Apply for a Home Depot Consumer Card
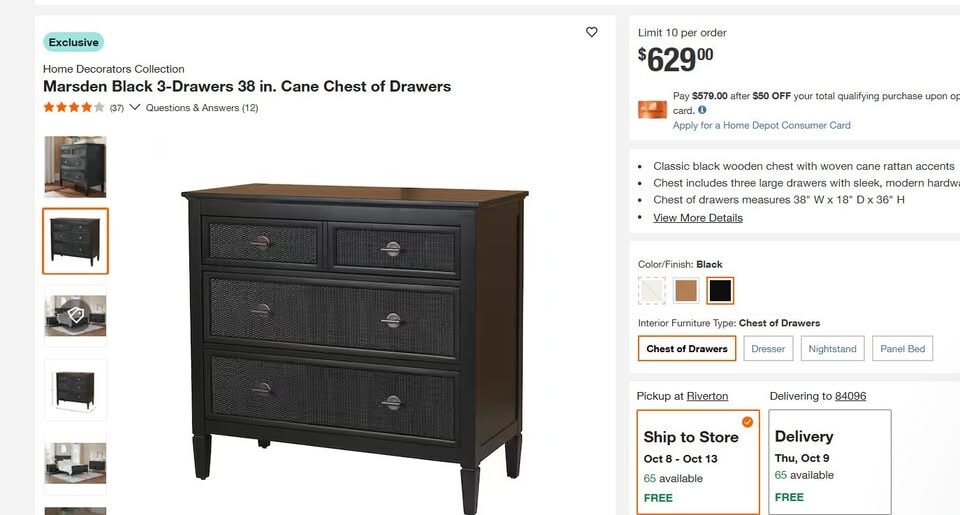Image resolution: width=960 pixels, height=515 pixels. pos(762,125)
